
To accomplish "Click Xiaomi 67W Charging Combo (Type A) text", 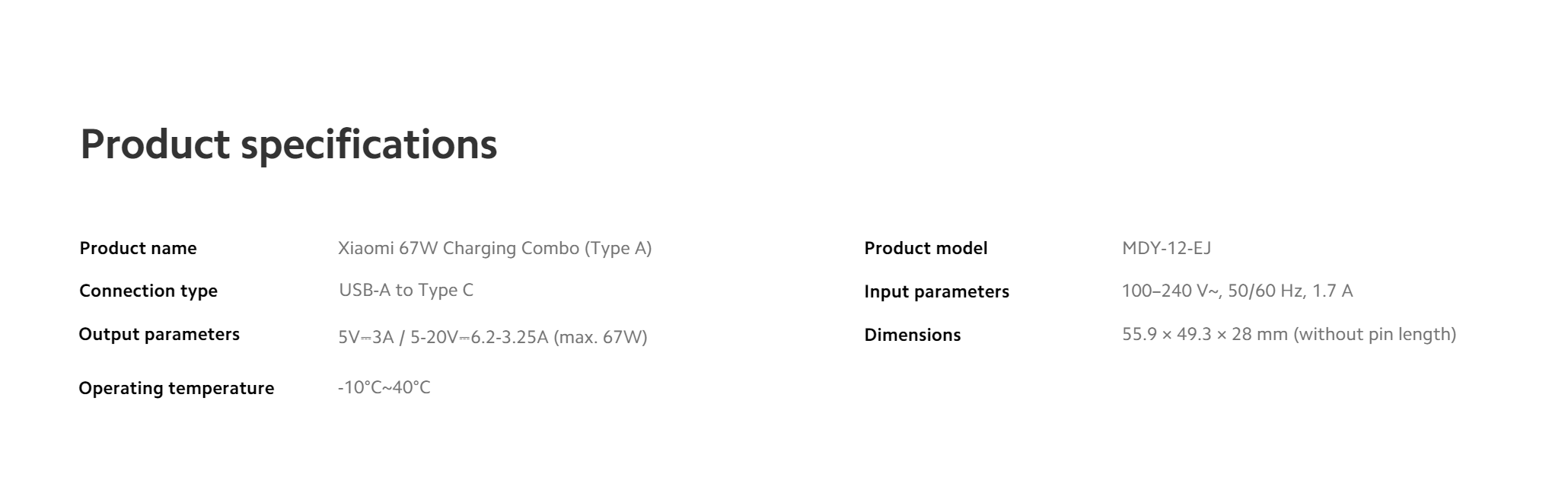I will pyautogui.click(x=495, y=249).
